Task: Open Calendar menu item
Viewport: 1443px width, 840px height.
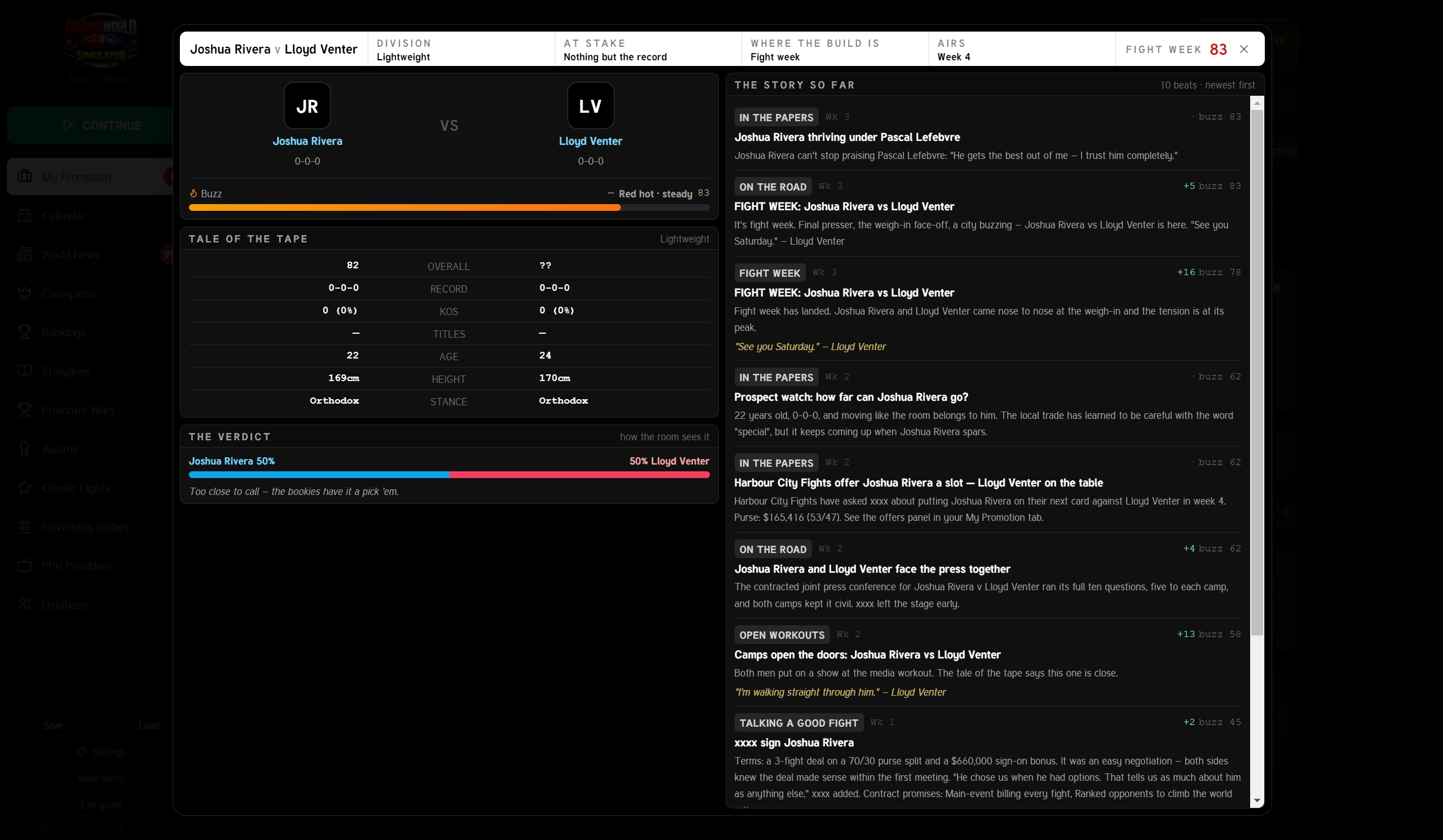Action: [90, 216]
